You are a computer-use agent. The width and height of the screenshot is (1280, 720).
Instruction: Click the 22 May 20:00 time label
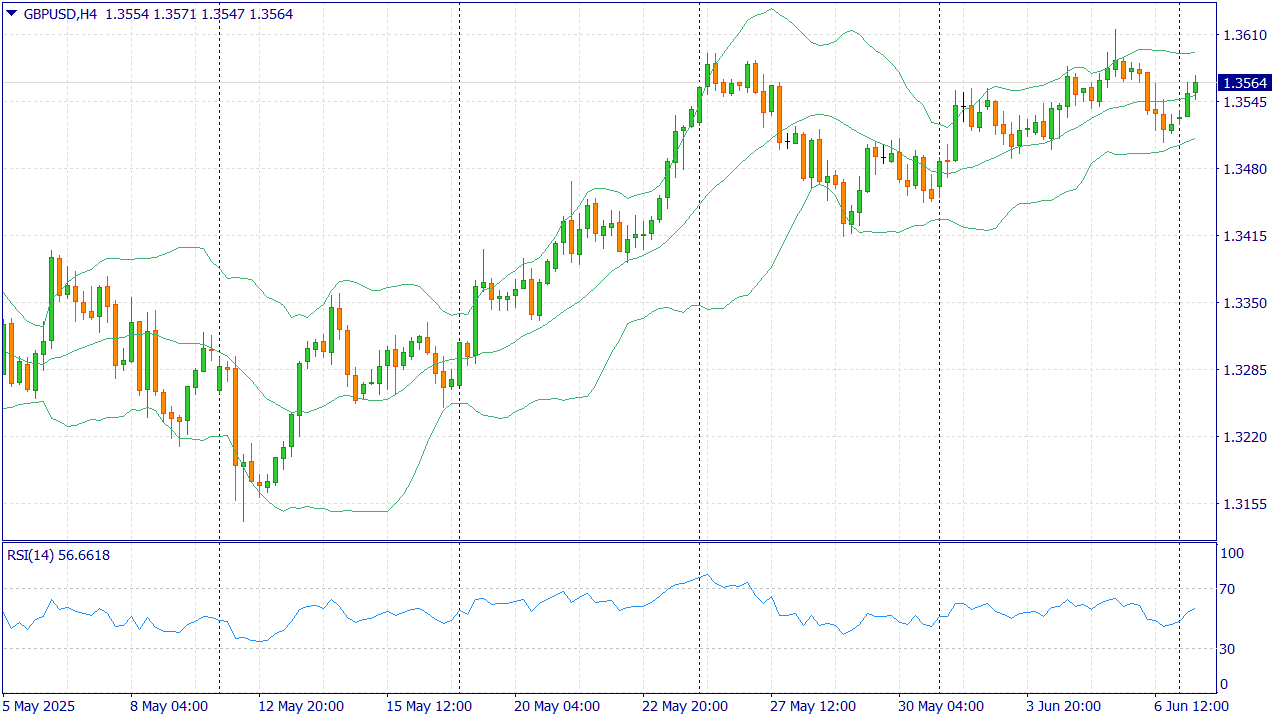(x=685, y=706)
